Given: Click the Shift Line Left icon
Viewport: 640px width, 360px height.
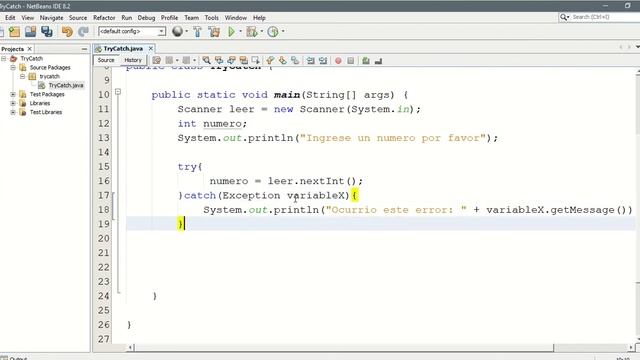Looking at the screenshot, I should [x=311, y=61].
